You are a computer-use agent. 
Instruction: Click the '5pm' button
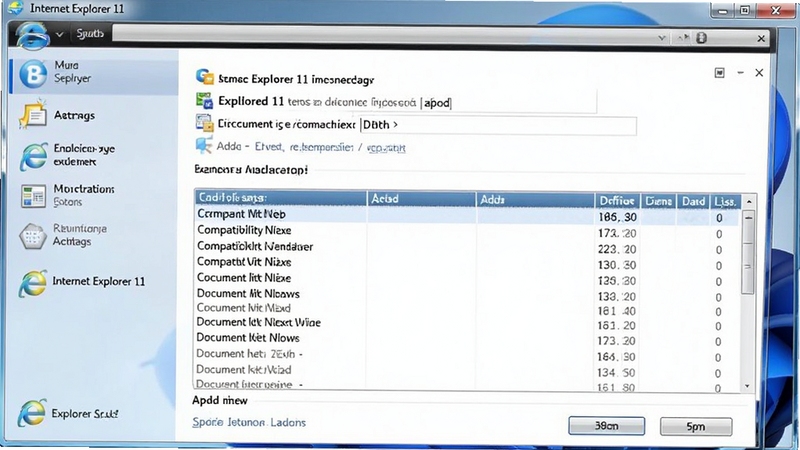[696, 427]
